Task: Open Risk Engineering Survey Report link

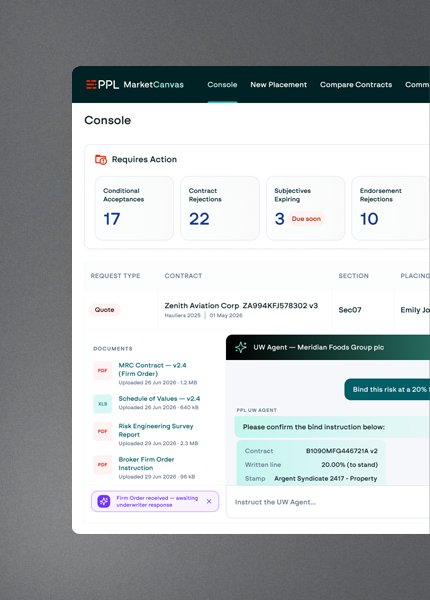Action: 156,430
